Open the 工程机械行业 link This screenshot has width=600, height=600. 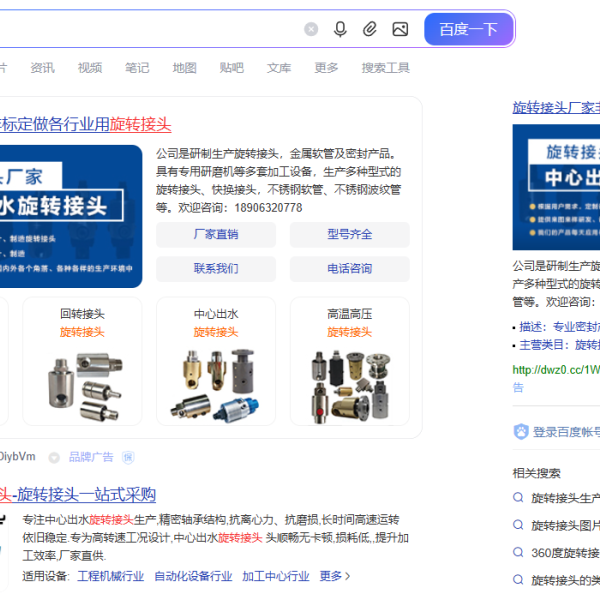tap(111, 576)
